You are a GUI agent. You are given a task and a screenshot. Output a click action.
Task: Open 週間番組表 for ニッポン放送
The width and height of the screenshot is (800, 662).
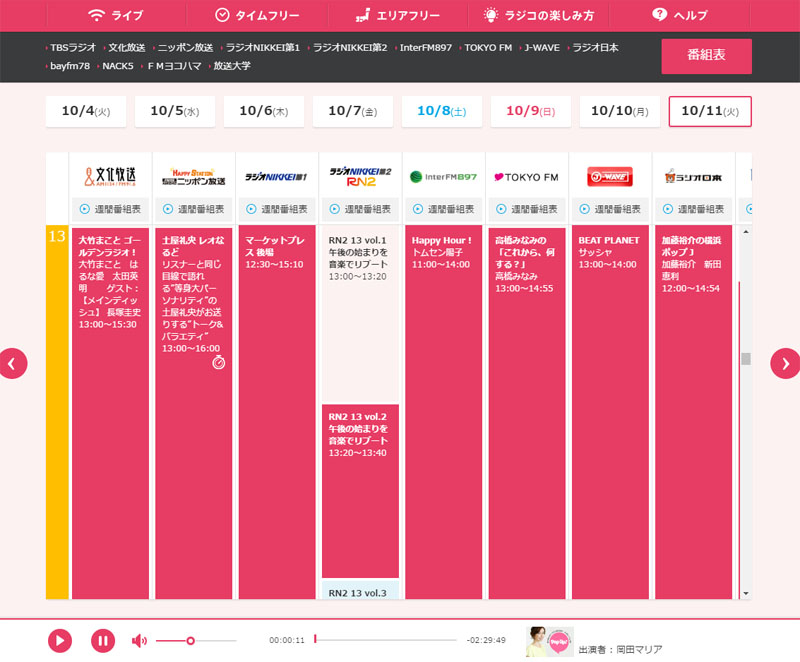pyautogui.click(x=193, y=209)
